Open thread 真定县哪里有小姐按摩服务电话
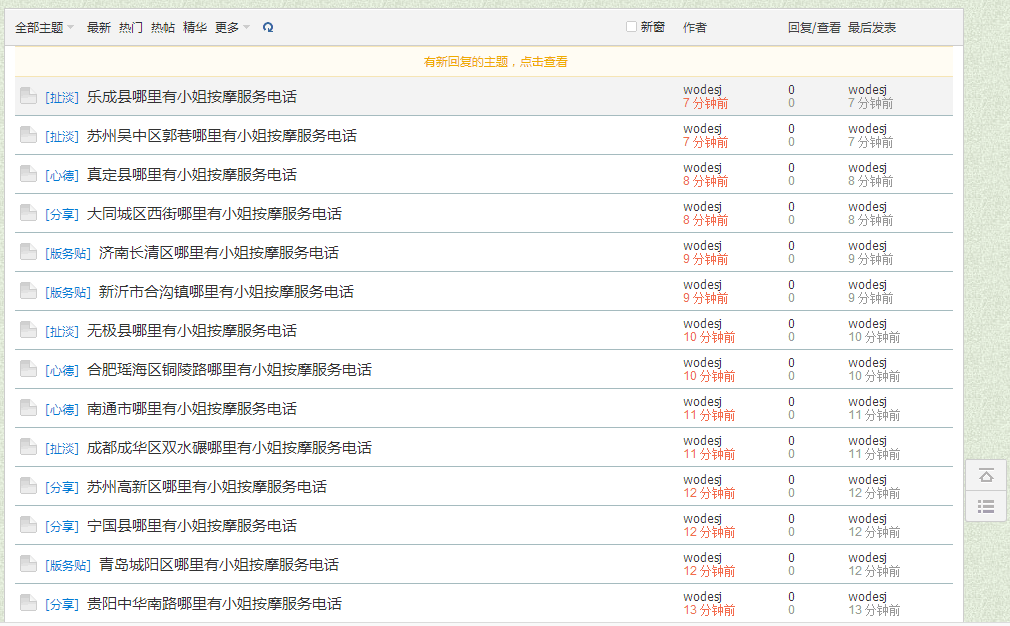This screenshot has height=626, width=1010. pos(192,175)
